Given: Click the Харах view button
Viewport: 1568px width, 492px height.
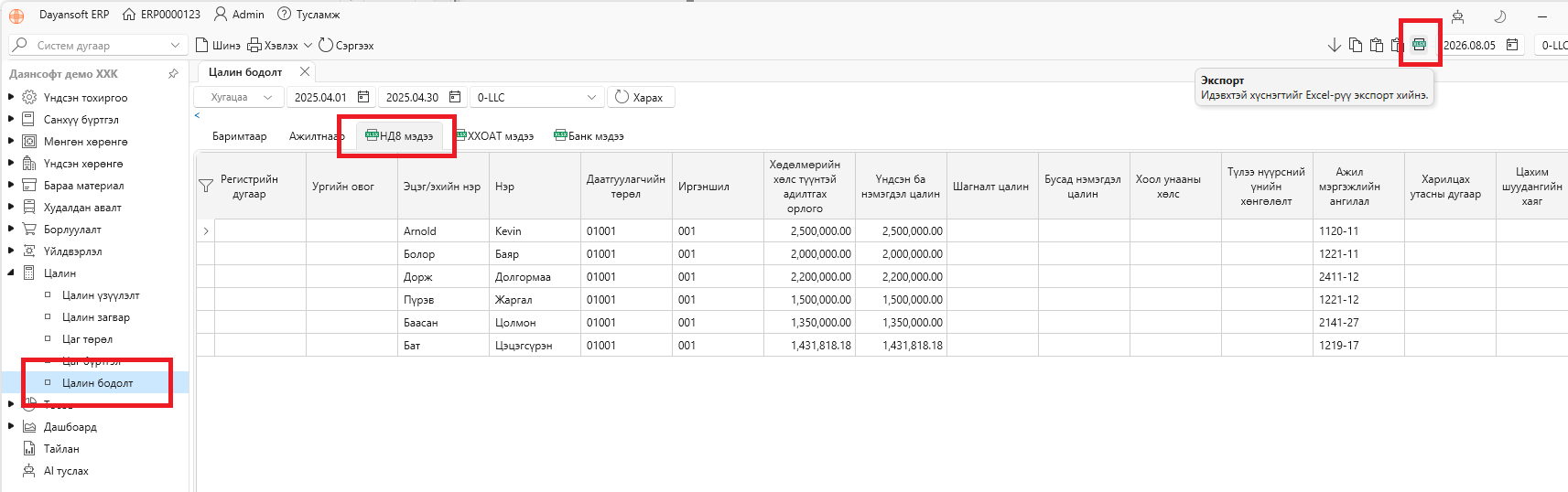Looking at the screenshot, I should 639,97.
